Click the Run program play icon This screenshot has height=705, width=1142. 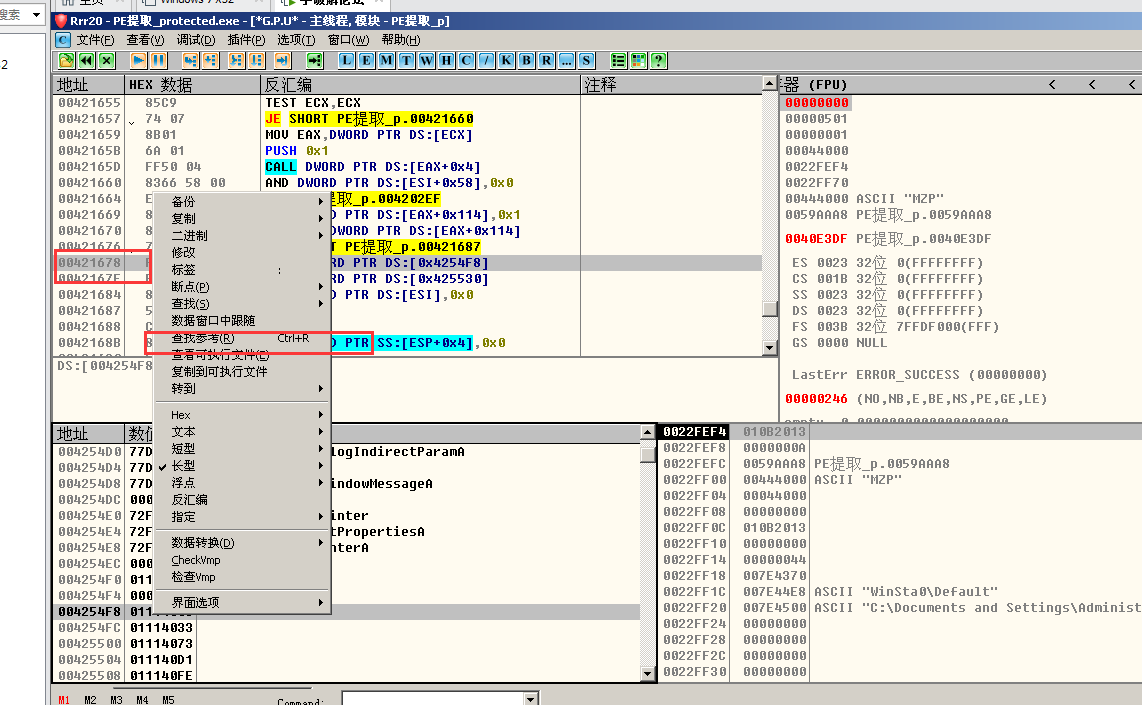tap(138, 60)
